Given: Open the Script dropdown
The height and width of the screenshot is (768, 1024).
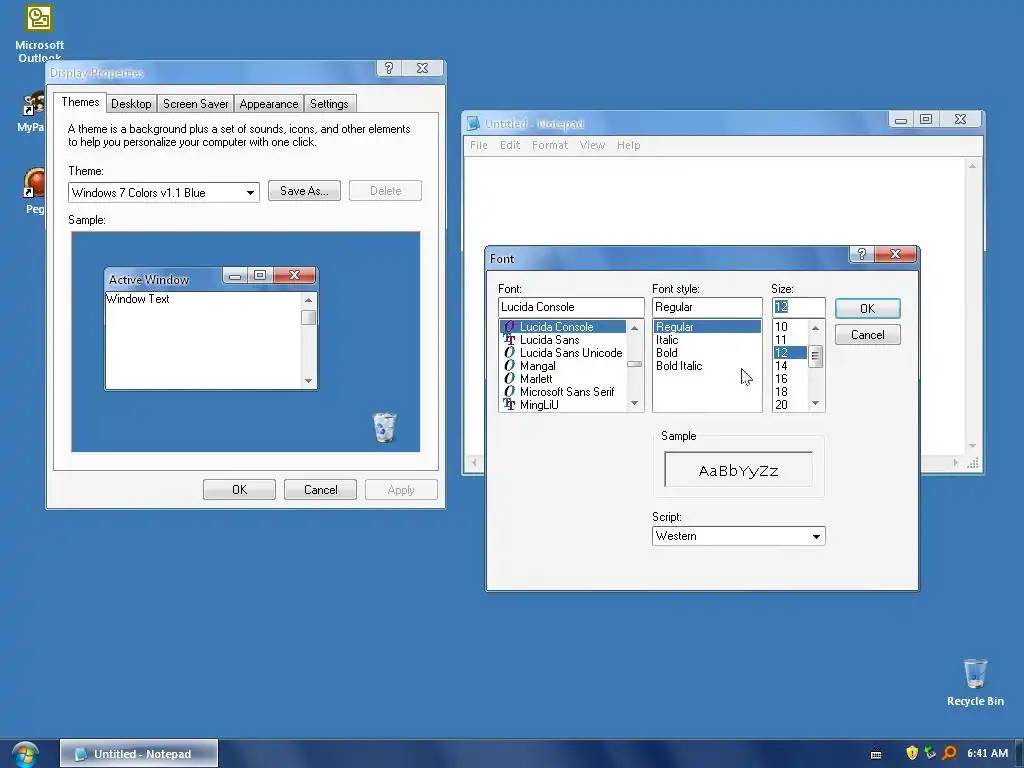Looking at the screenshot, I should (738, 536).
